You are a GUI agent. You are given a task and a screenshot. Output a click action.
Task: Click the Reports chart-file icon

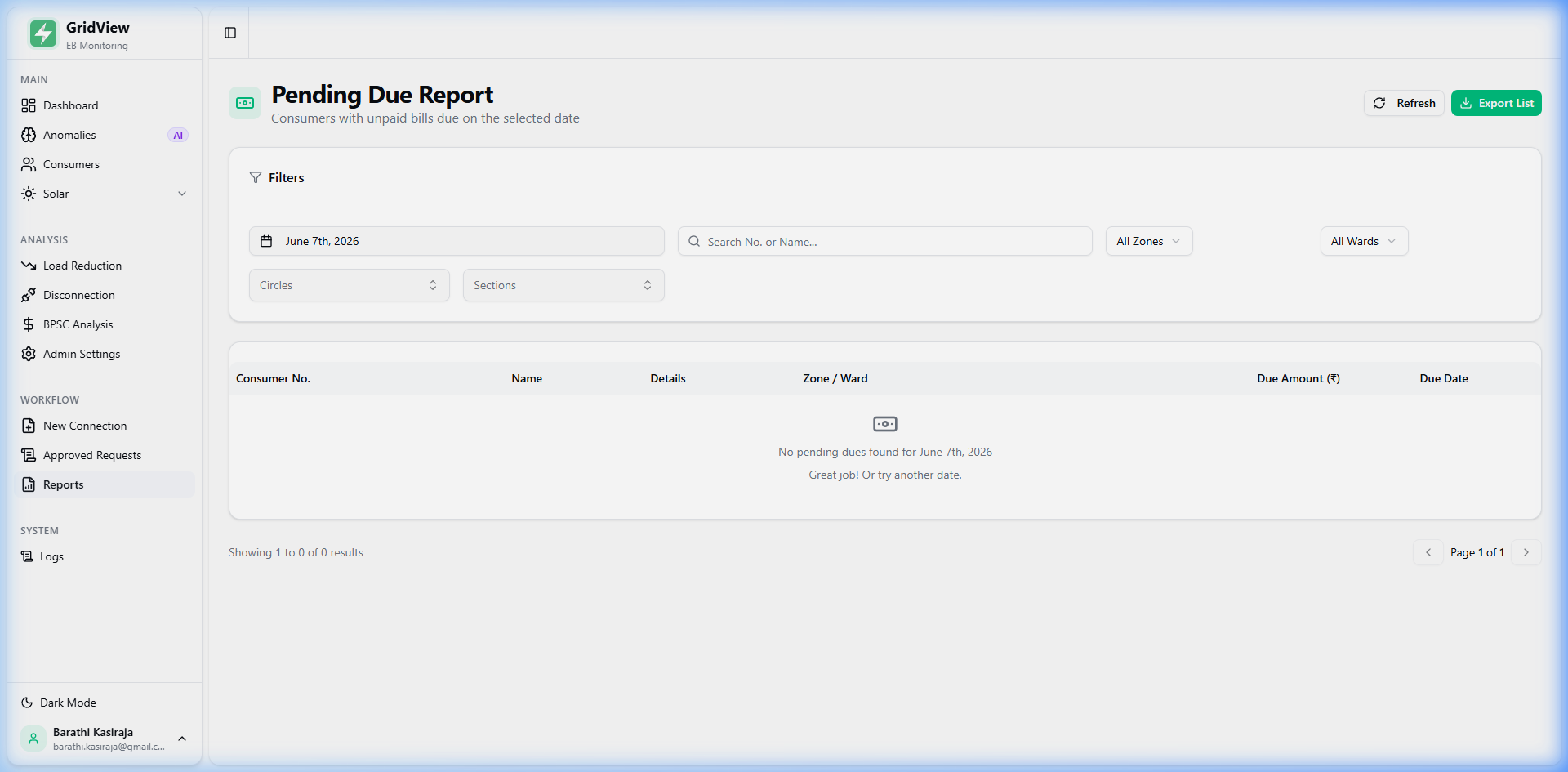tap(29, 484)
